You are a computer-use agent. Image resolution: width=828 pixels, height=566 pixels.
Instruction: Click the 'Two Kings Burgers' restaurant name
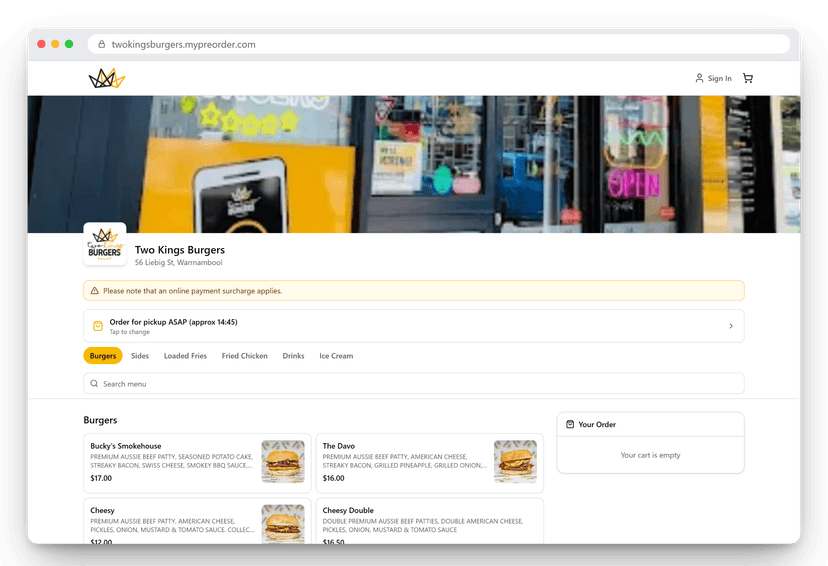click(x=180, y=250)
